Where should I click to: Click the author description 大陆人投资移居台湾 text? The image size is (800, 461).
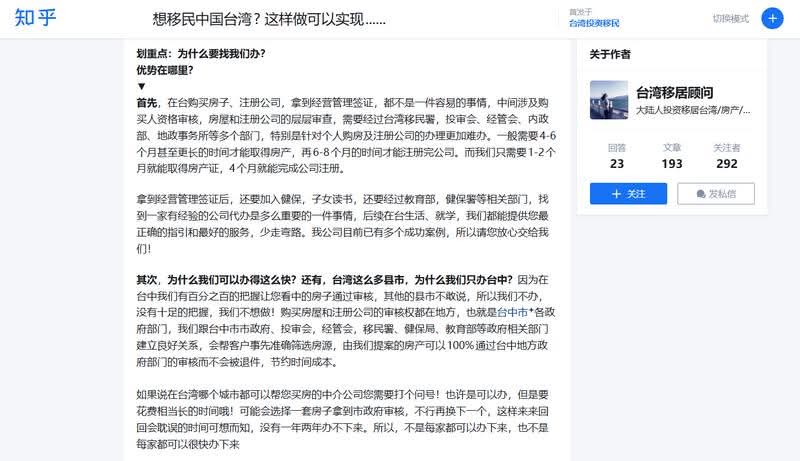click(x=693, y=110)
